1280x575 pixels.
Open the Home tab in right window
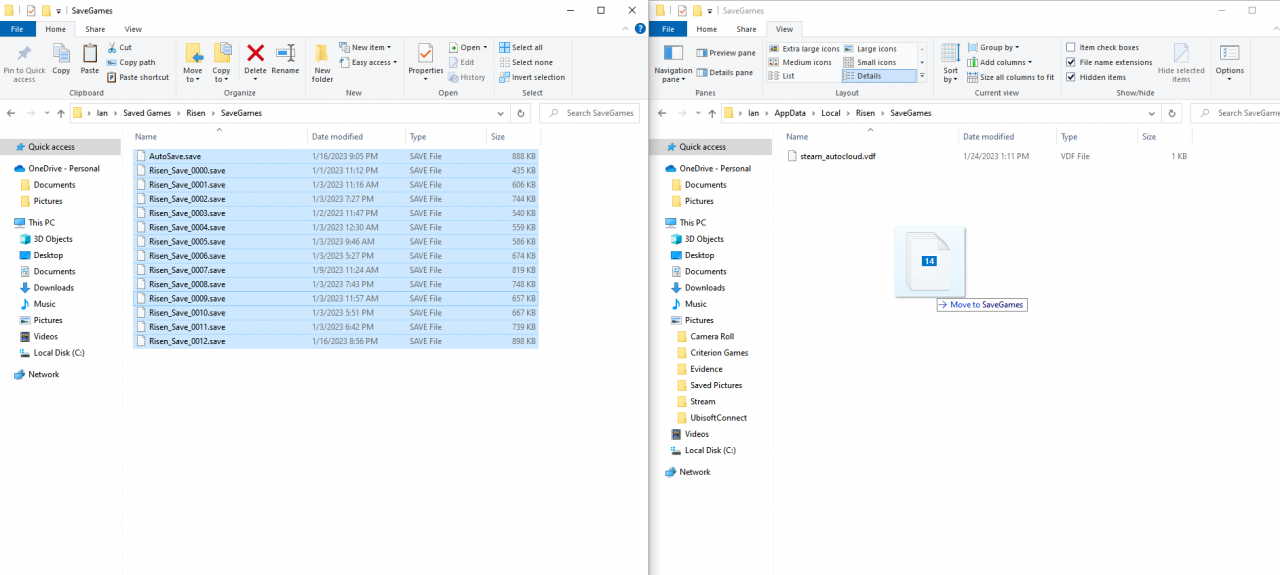tap(706, 30)
